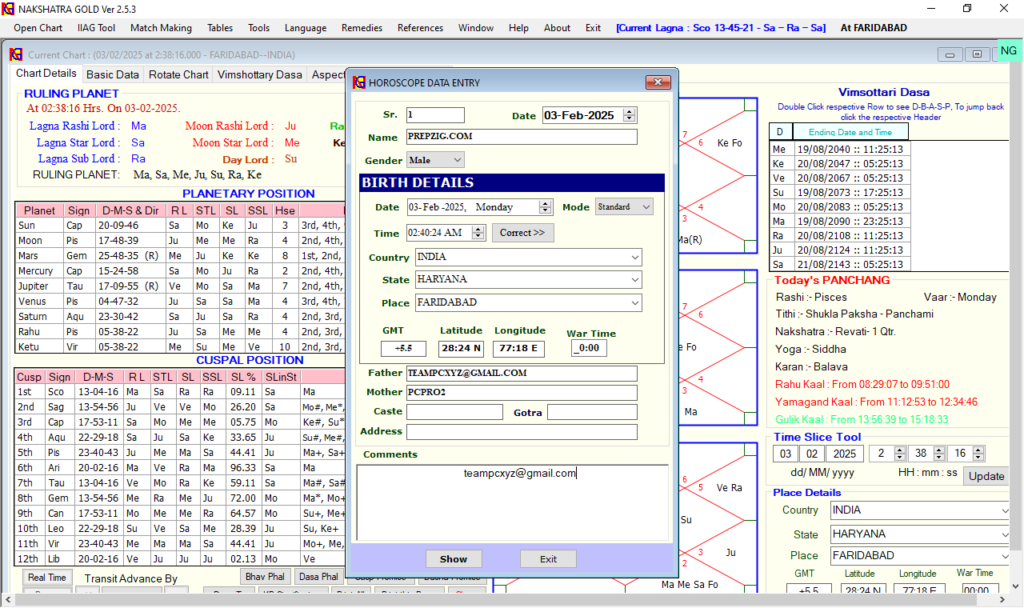
Task: Expand the Mode Standard dropdown
Action: (x=646, y=206)
